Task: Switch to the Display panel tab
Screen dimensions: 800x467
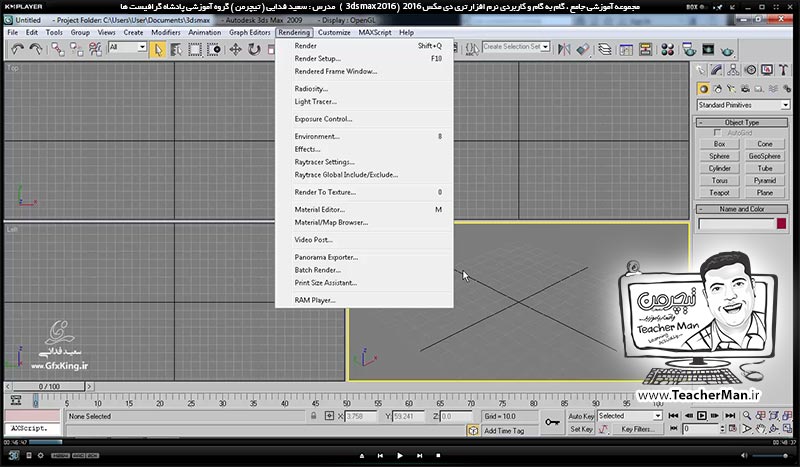Action: (x=766, y=70)
